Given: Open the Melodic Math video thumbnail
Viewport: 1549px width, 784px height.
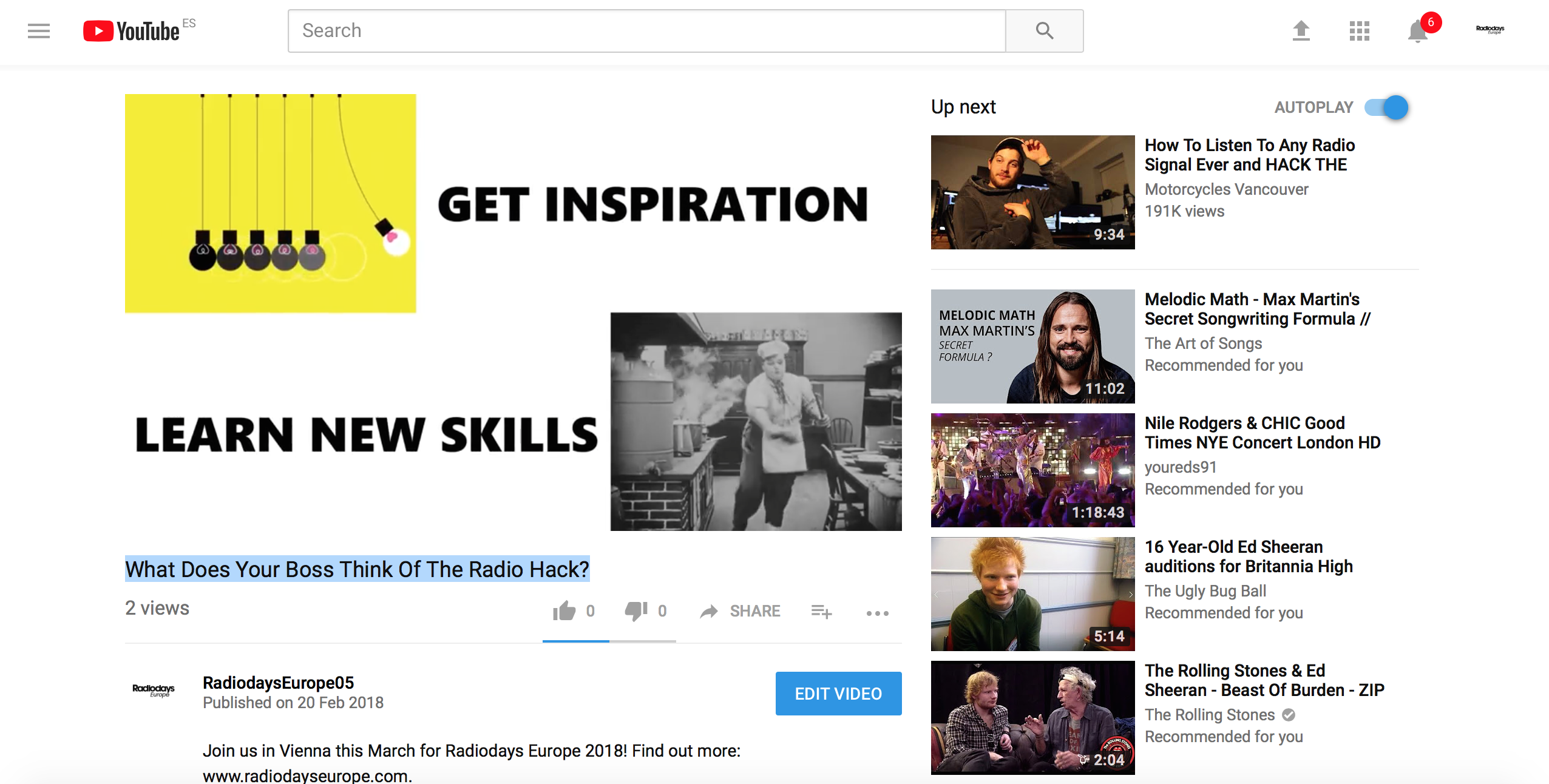Looking at the screenshot, I should tap(1032, 346).
